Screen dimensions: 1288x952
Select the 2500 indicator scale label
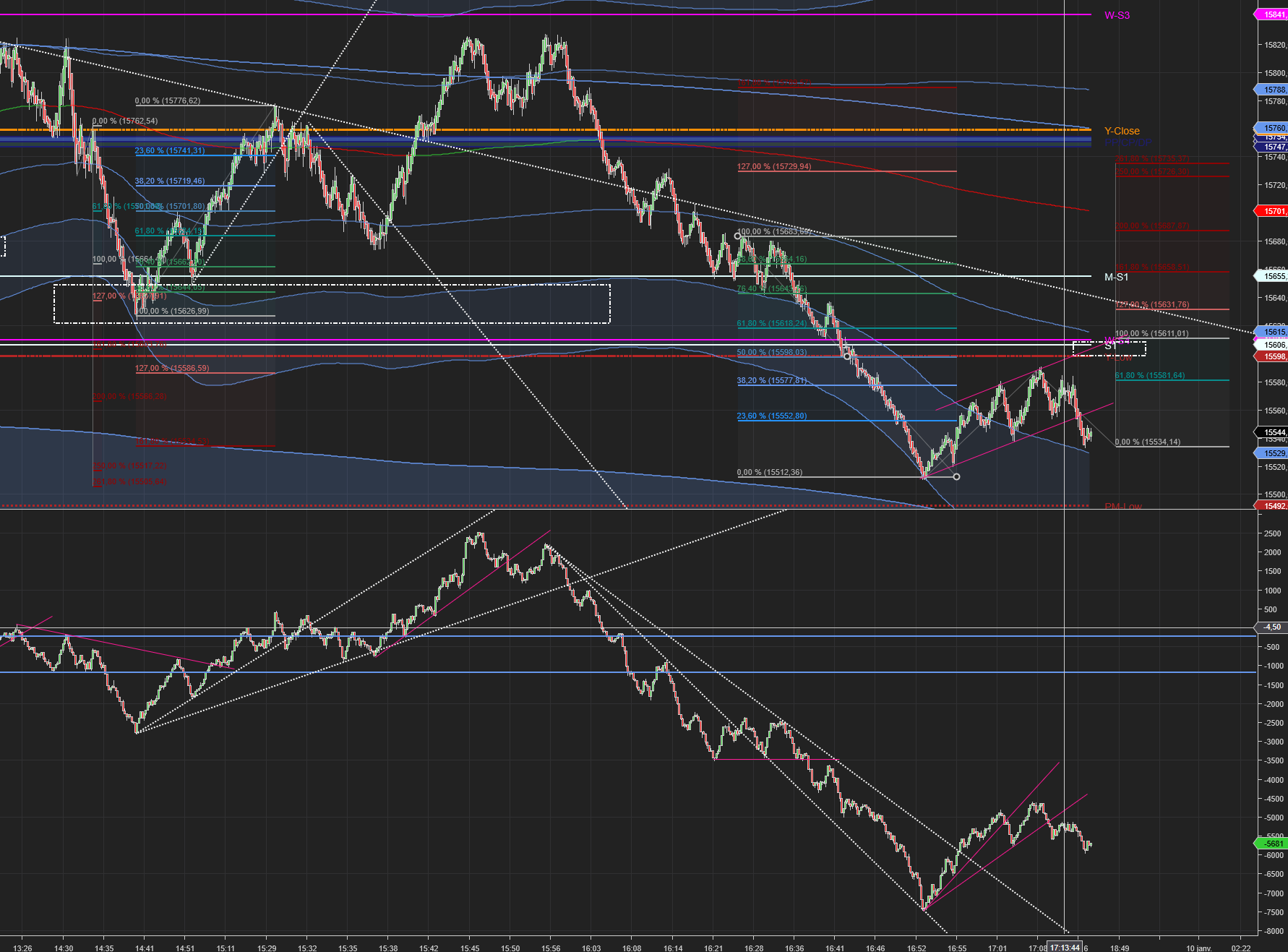pos(1272,533)
